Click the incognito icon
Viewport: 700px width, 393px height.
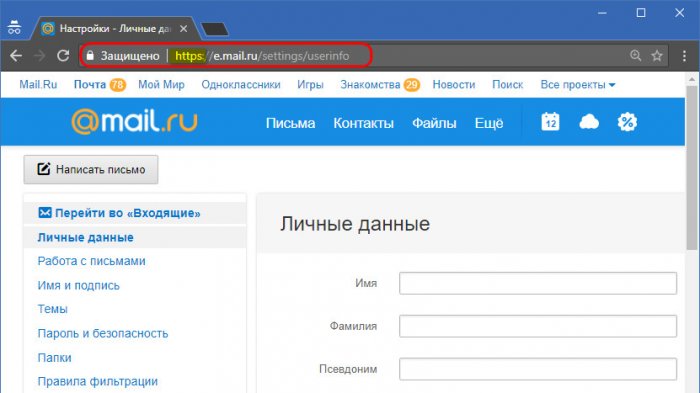(14, 27)
